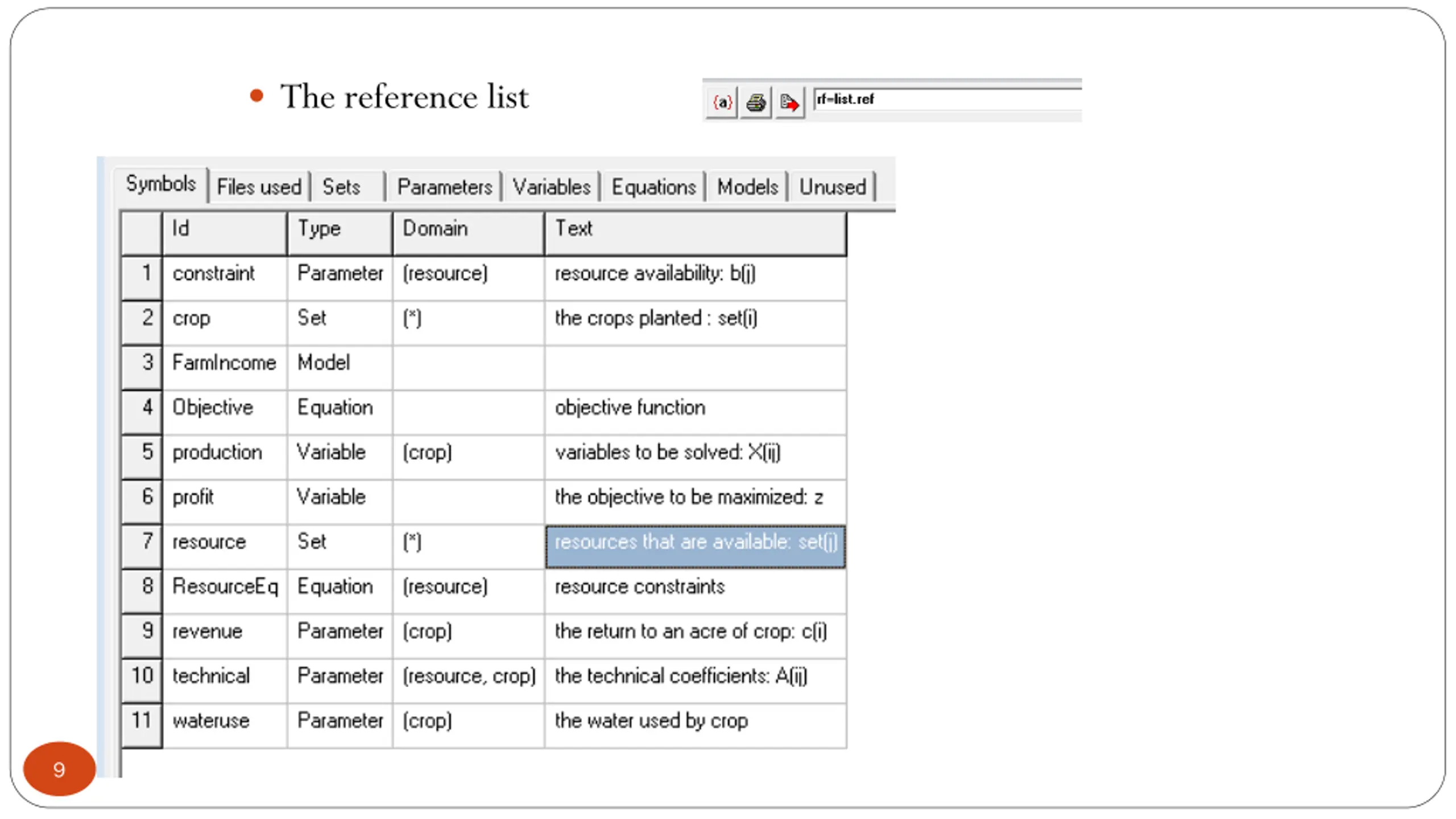This screenshot has height=819, width=1456.
Task: Click 'the crops planted : set(i)' cell
Action: (696, 323)
